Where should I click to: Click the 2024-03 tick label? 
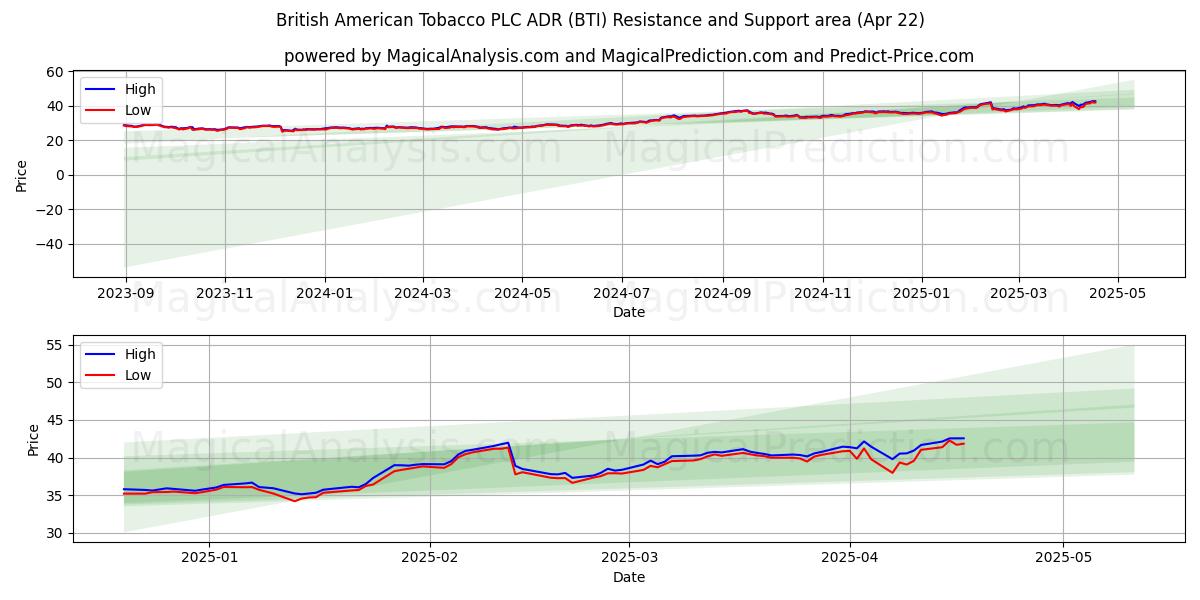click(423, 294)
